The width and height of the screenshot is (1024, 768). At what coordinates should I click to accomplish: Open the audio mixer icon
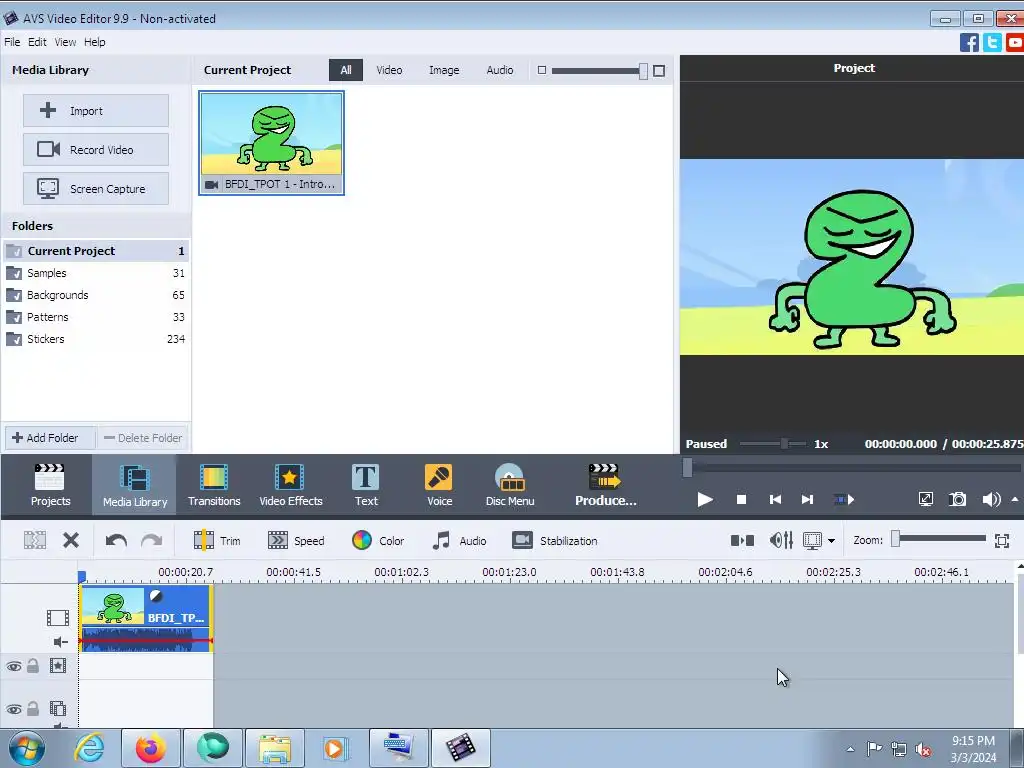click(781, 540)
